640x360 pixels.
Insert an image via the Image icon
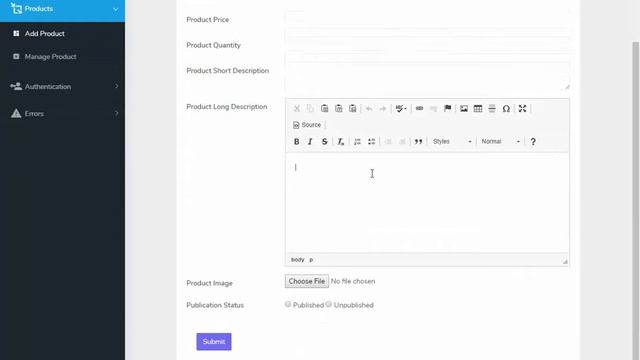(464, 109)
